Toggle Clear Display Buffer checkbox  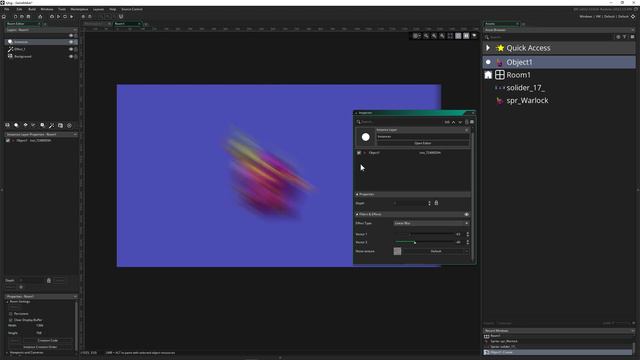[x=11, y=320]
